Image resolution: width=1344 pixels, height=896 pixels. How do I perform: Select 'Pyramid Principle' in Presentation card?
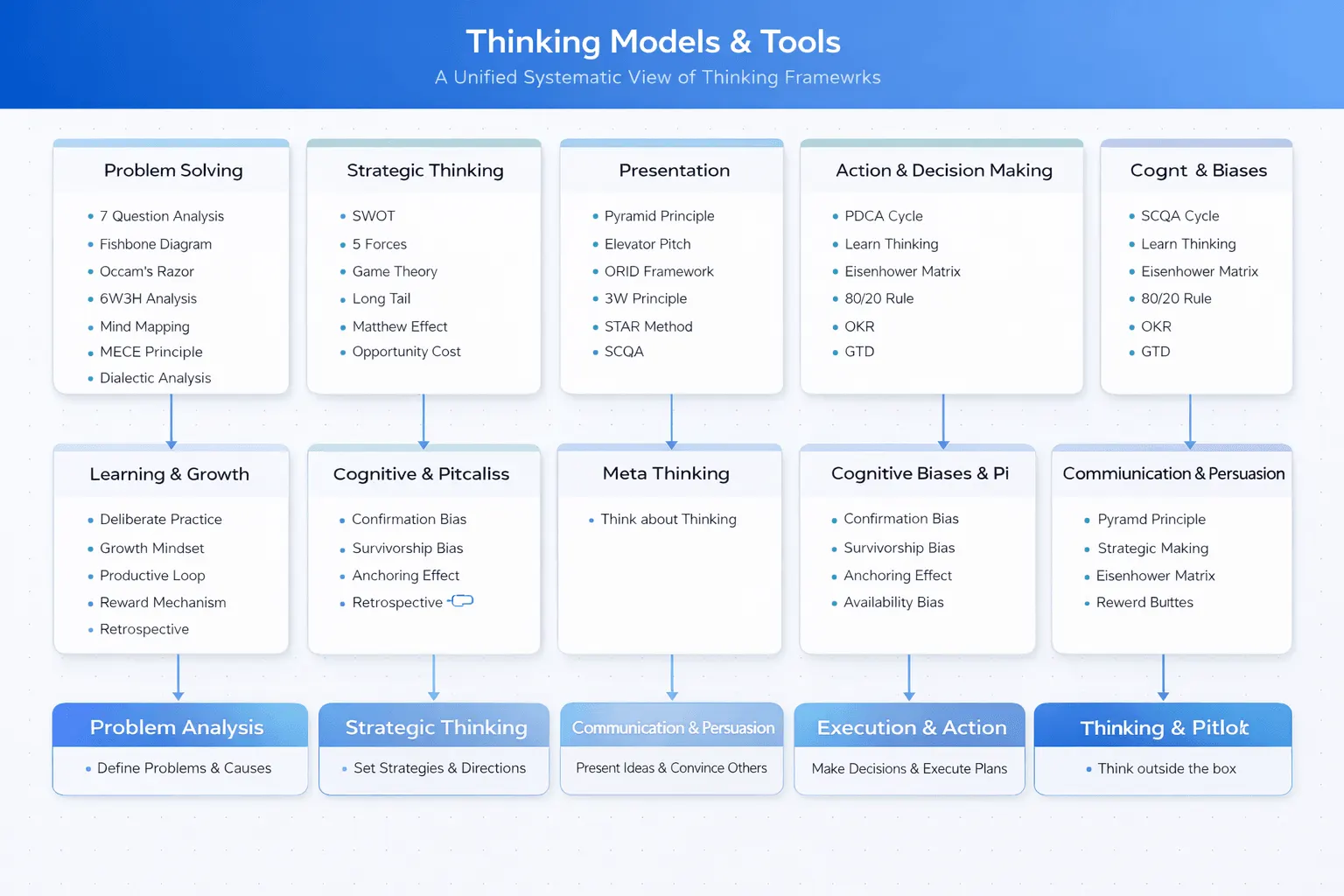click(x=659, y=216)
